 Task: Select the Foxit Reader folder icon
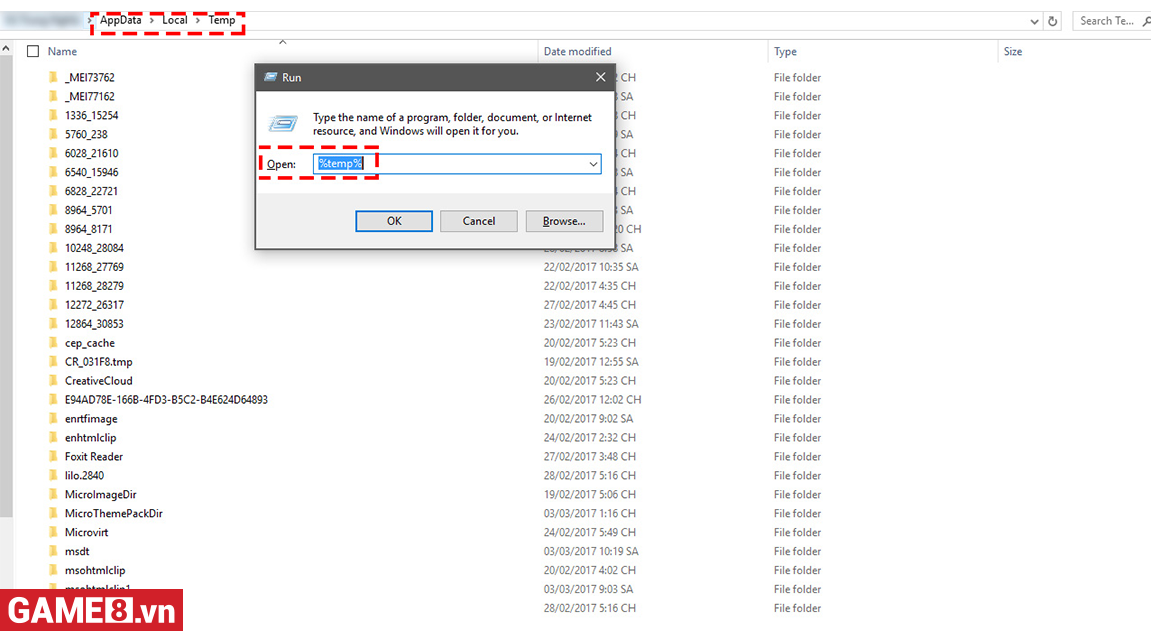point(53,457)
